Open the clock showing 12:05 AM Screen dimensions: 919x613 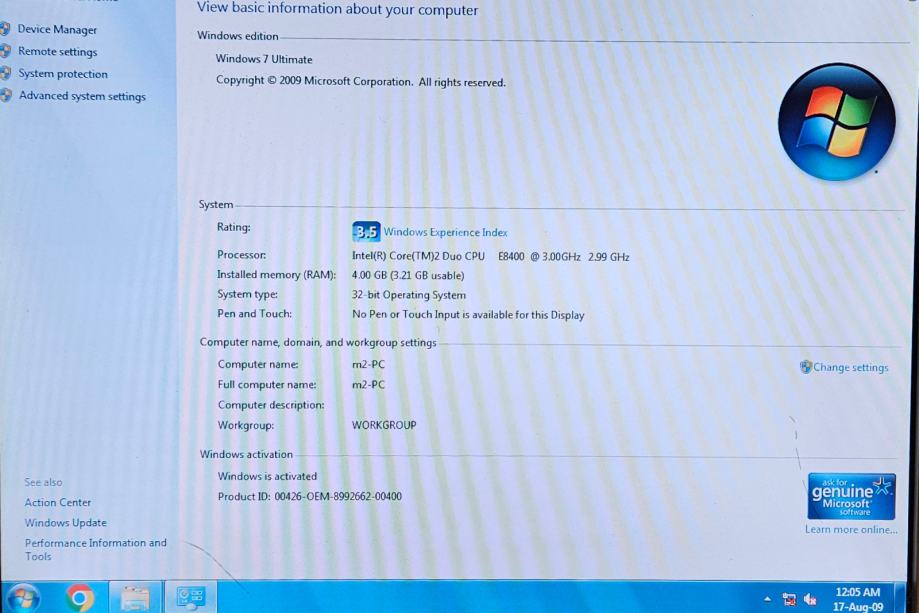coord(857,600)
